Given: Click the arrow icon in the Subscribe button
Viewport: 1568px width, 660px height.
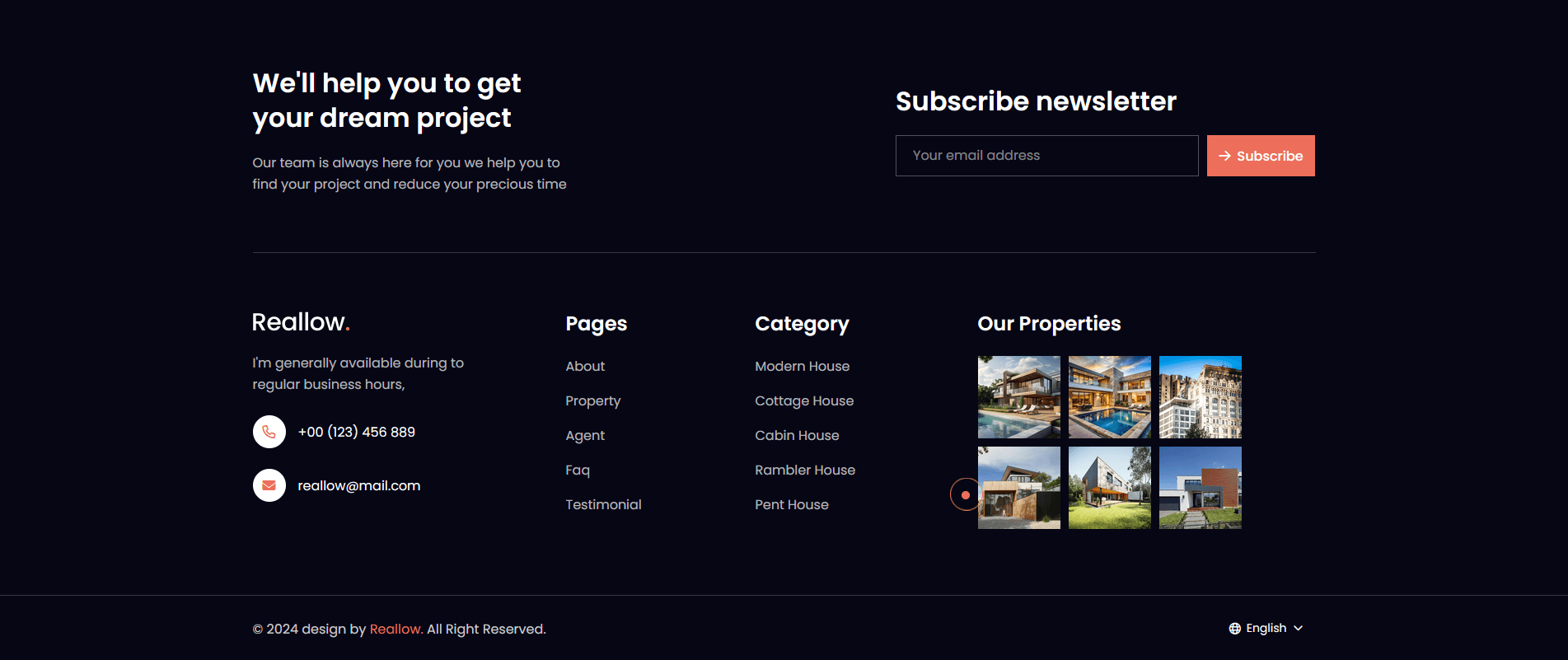Looking at the screenshot, I should [x=1224, y=156].
